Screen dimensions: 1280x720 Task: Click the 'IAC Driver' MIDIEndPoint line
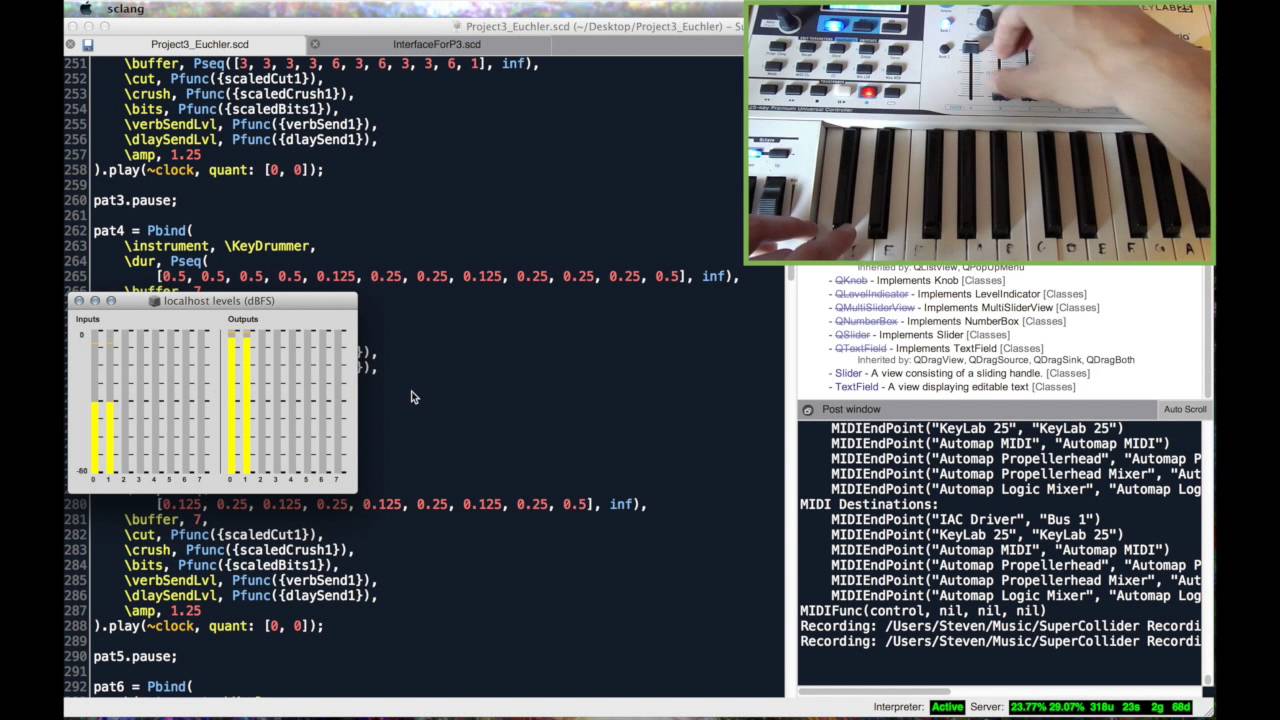965,520
